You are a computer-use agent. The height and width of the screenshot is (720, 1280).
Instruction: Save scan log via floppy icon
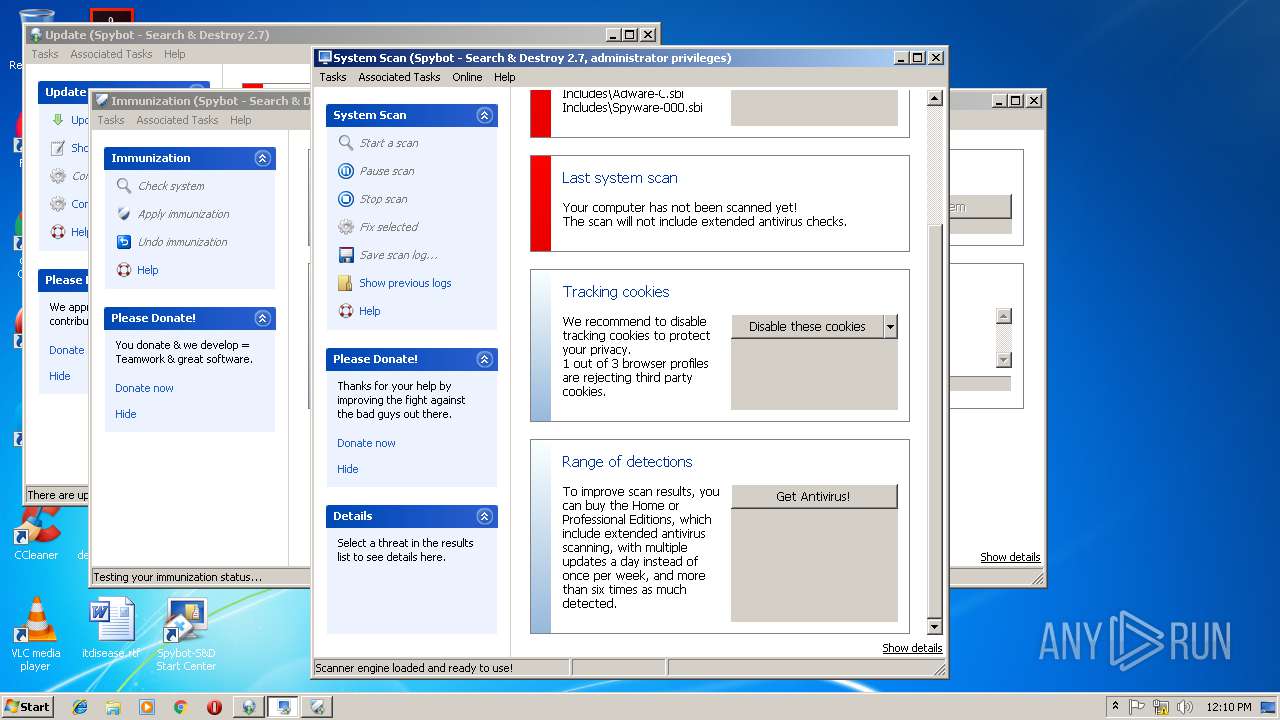(x=346, y=255)
